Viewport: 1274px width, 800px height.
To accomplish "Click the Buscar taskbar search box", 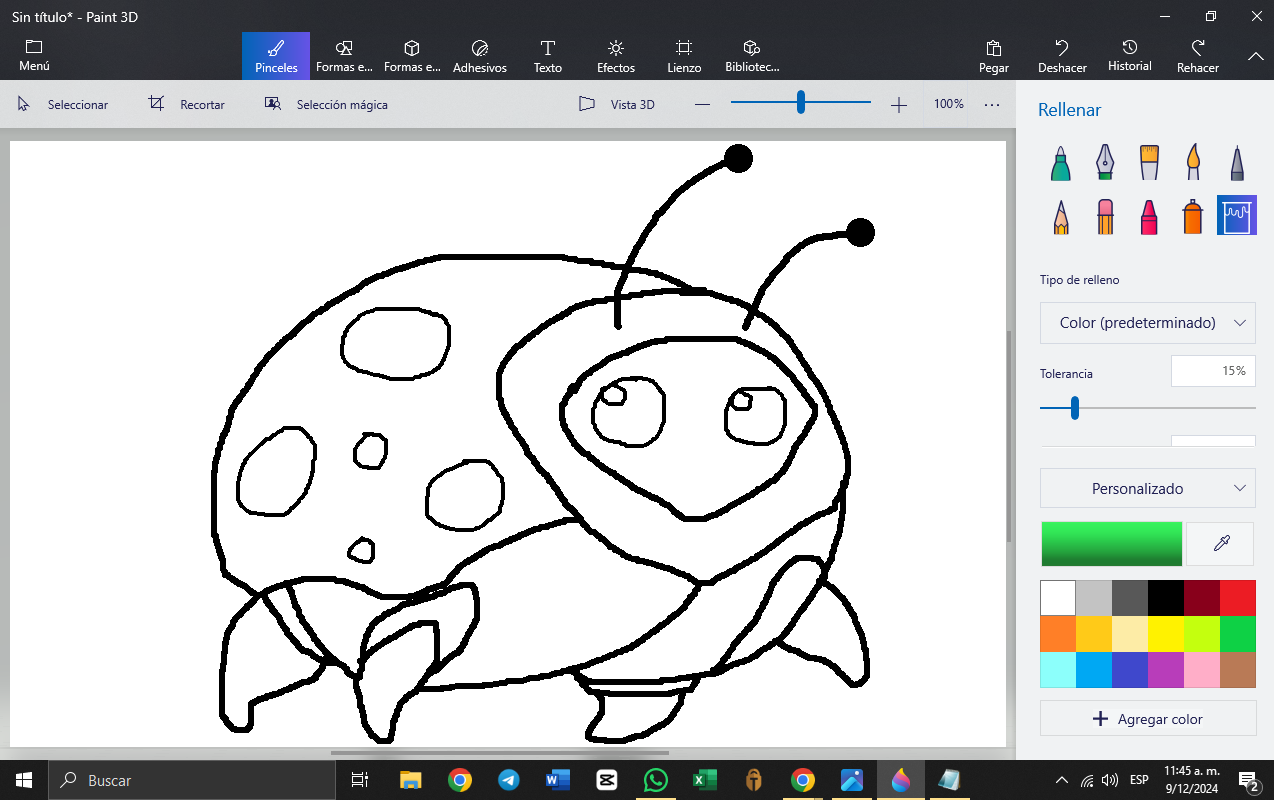I will pyautogui.click(x=192, y=780).
